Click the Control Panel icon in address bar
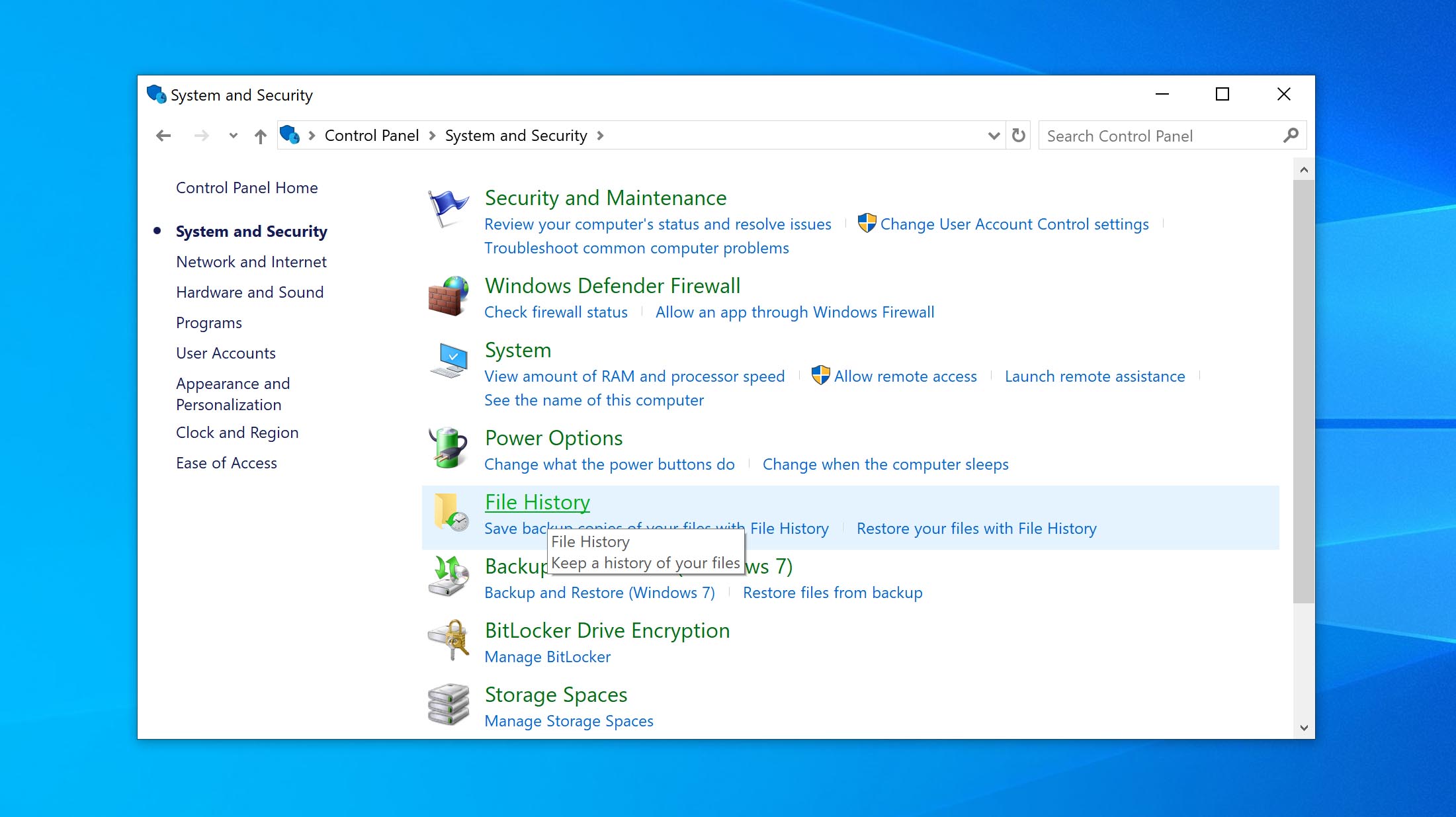Image resolution: width=1456 pixels, height=817 pixels. [290, 135]
